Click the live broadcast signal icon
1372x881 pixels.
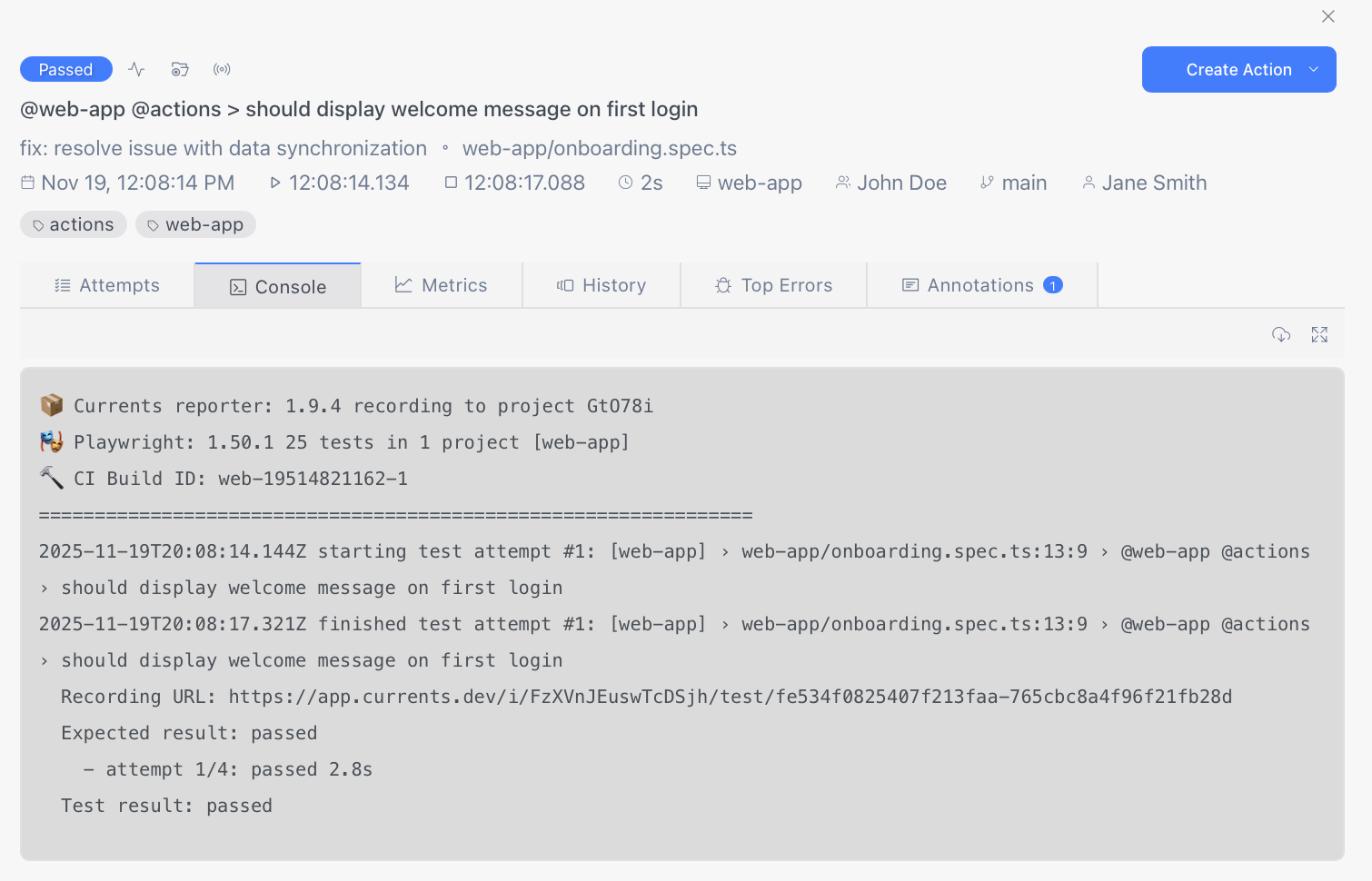tap(222, 69)
